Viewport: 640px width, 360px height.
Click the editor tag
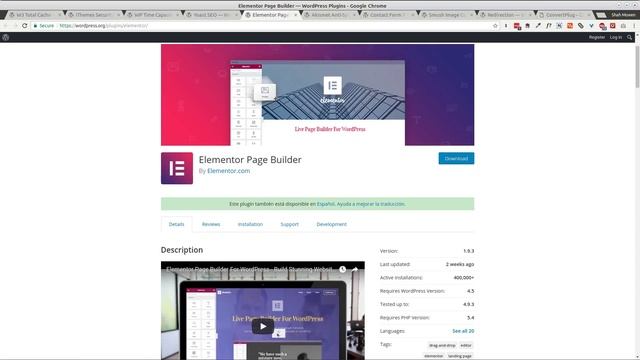coord(466,345)
